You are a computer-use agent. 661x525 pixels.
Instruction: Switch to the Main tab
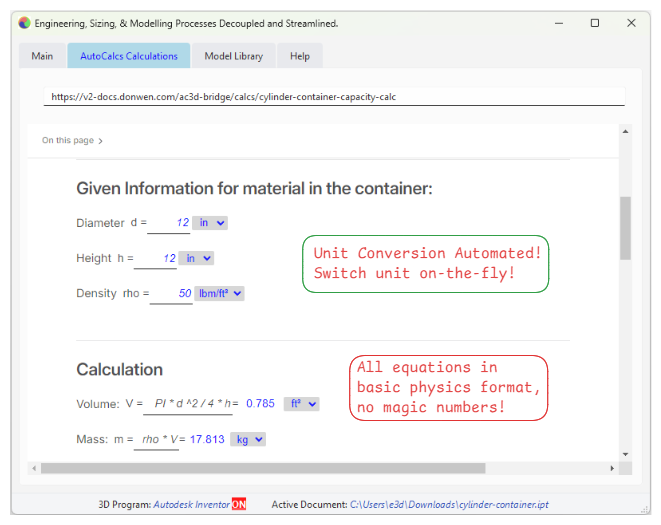tap(42, 56)
